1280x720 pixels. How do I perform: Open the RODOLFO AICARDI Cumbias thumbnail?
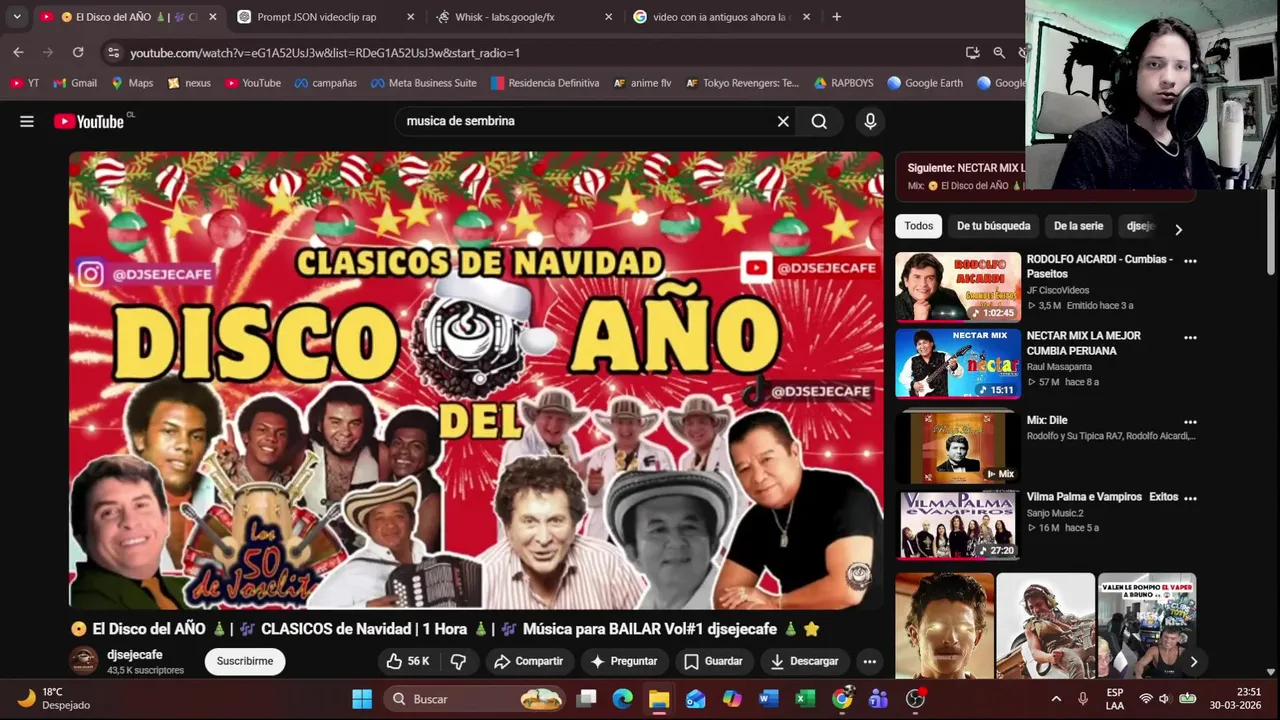[958, 287]
